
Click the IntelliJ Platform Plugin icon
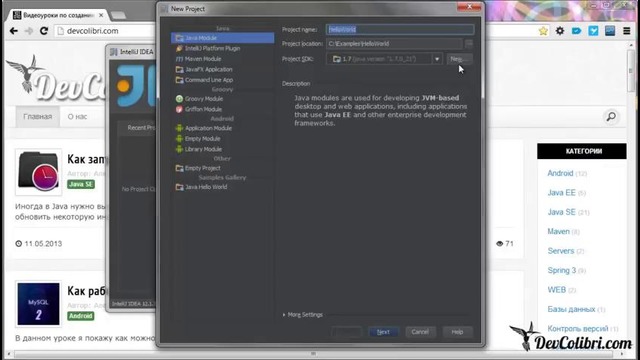[x=179, y=49]
